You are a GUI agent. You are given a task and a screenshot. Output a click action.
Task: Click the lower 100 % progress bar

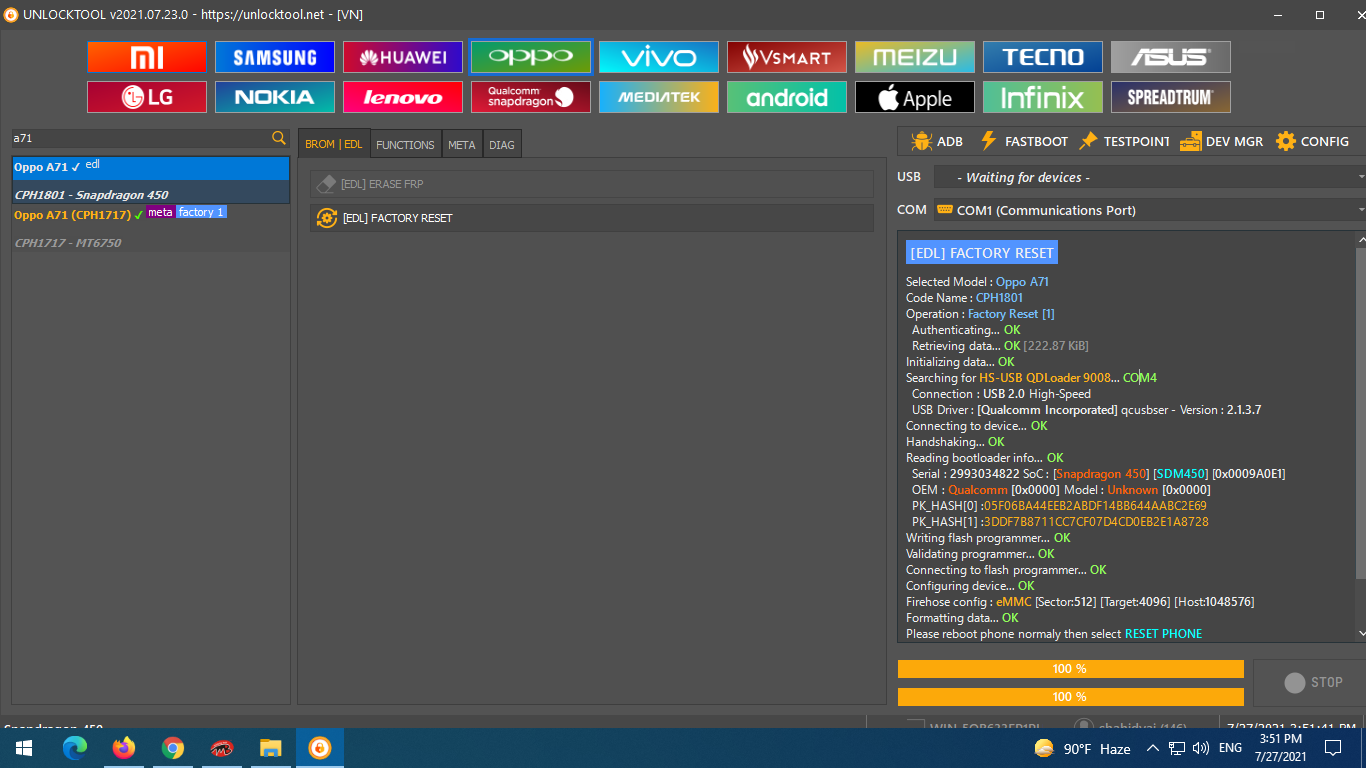click(x=1070, y=697)
